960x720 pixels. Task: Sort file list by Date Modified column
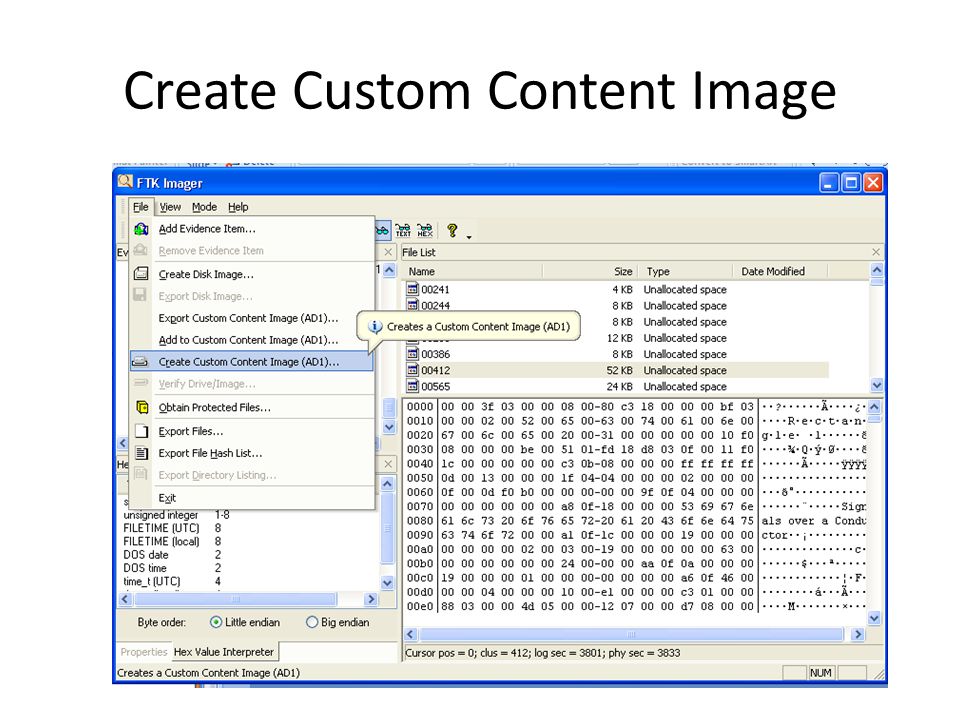click(779, 271)
